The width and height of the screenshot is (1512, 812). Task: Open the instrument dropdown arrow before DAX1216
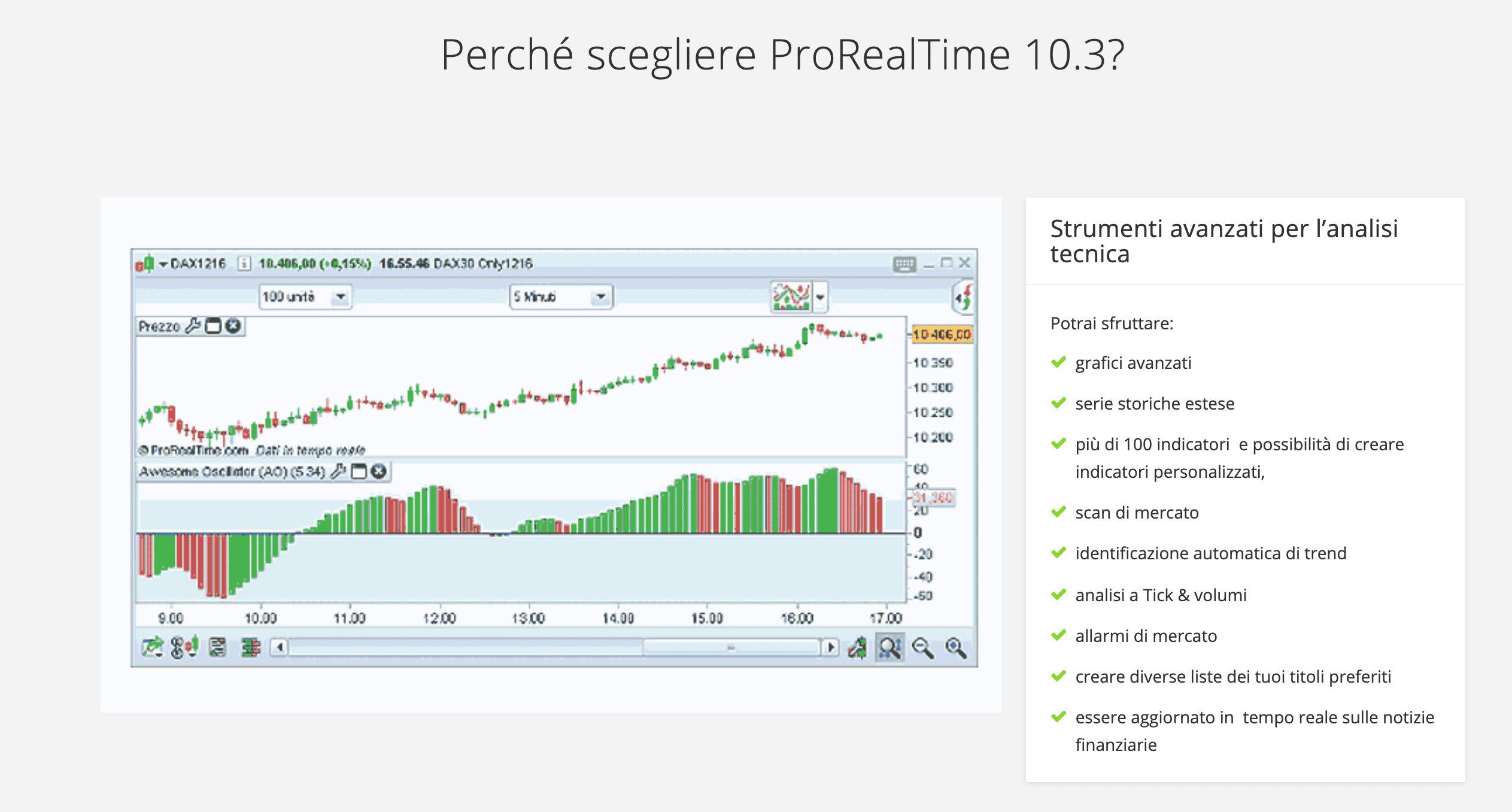tap(163, 264)
